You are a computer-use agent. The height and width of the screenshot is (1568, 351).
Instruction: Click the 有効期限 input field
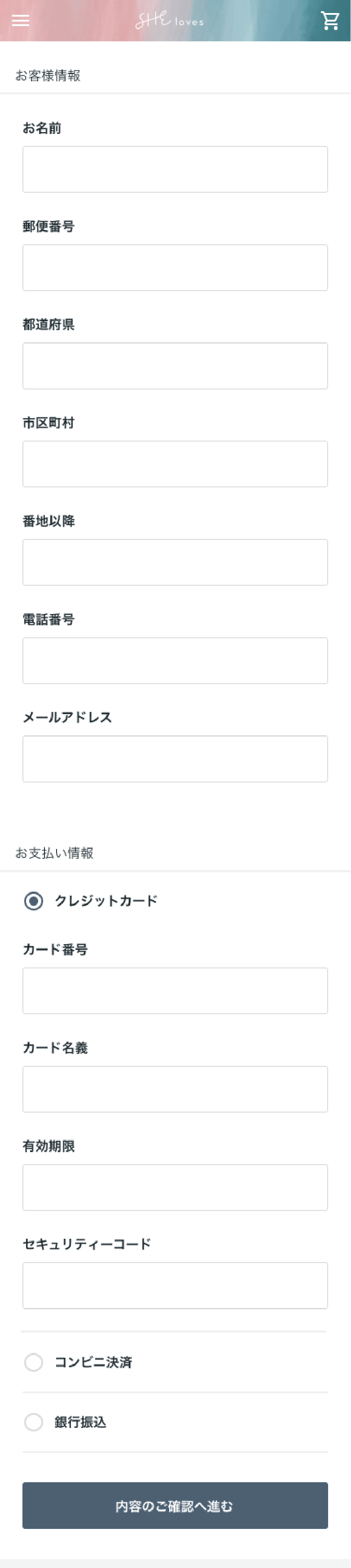(175, 1188)
